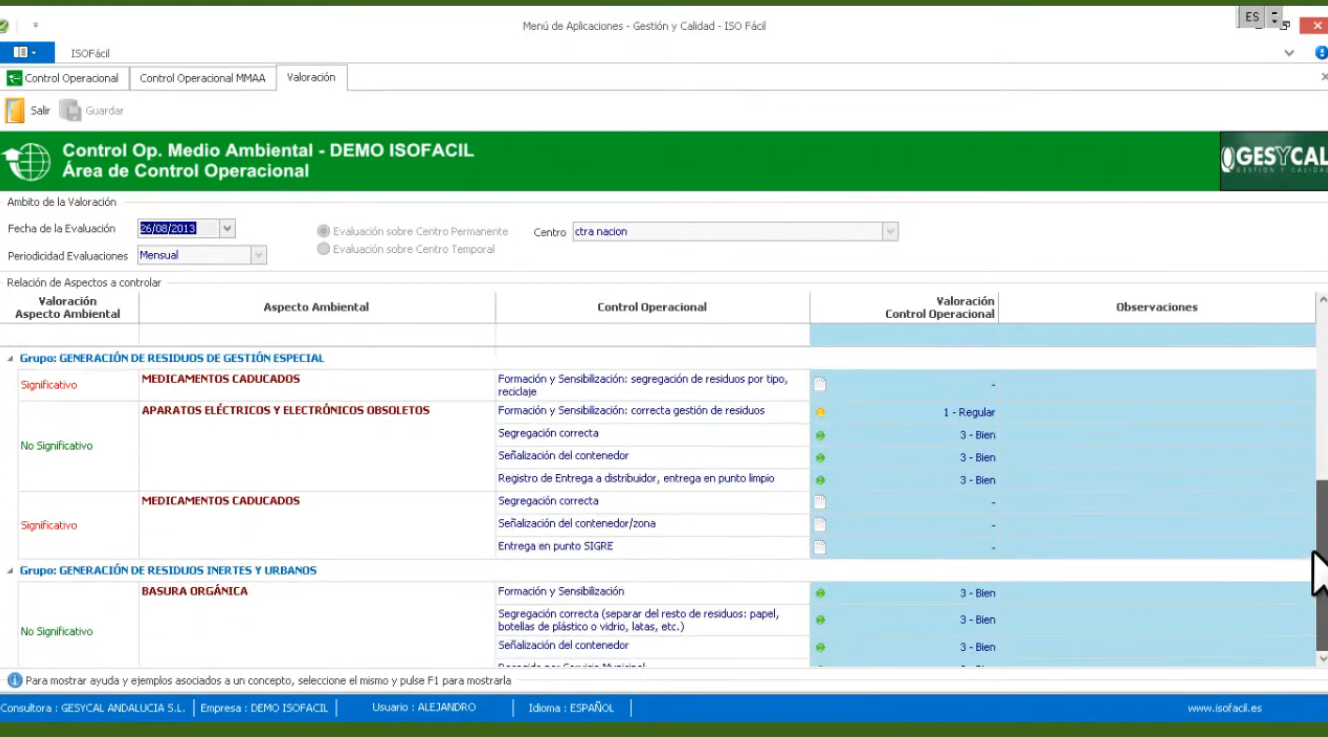The height and width of the screenshot is (737, 1328).
Task: Click the ribbon collapse chevron
Action: (x=1289, y=53)
